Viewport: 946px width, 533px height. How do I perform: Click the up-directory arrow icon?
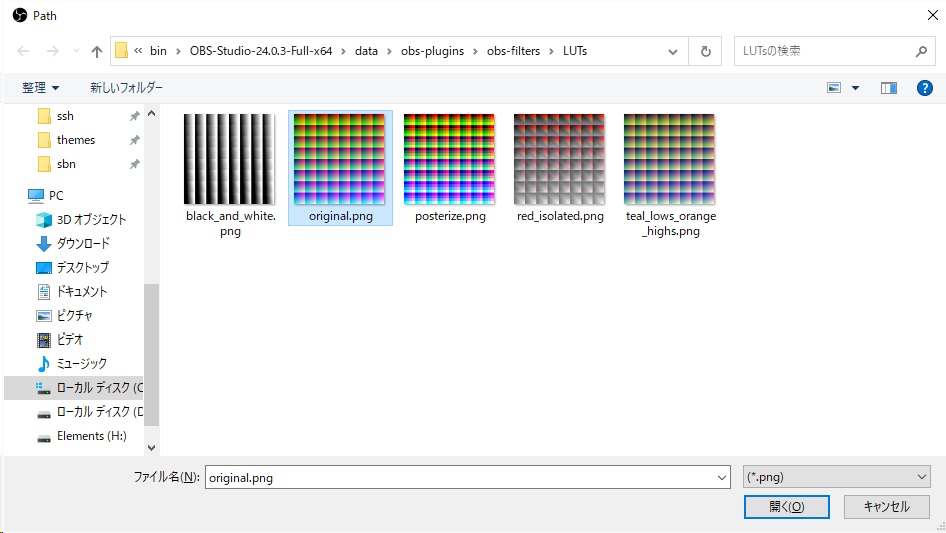pyautogui.click(x=97, y=51)
